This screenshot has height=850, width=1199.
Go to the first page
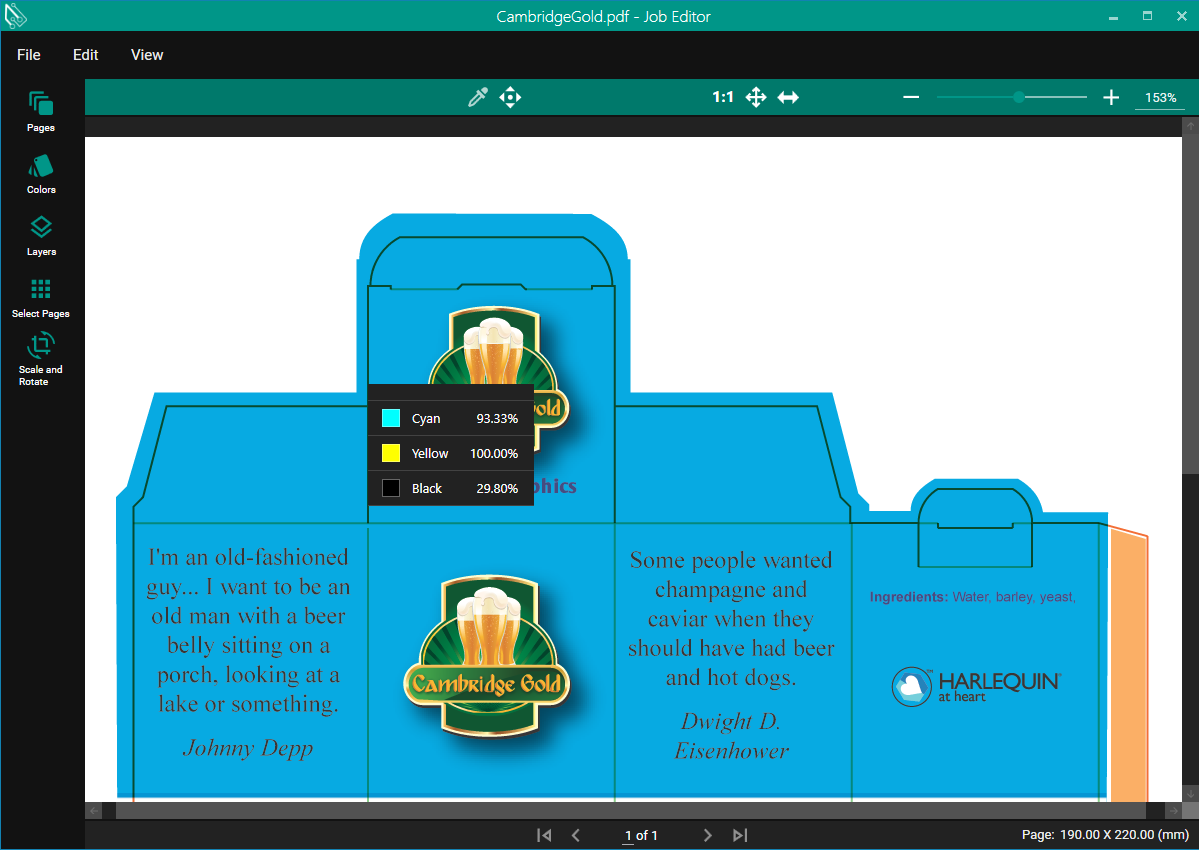544,835
